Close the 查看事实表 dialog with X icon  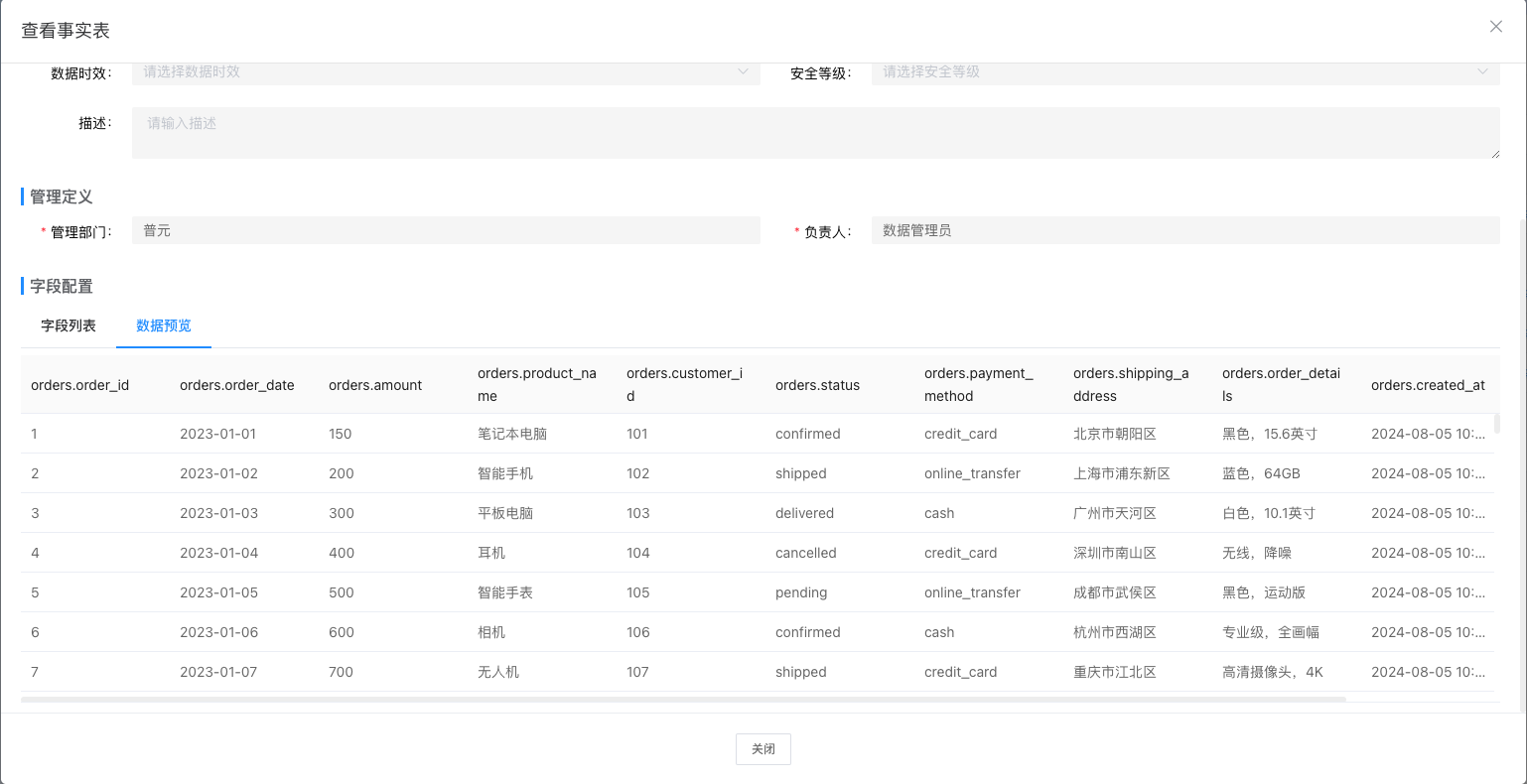(1495, 27)
